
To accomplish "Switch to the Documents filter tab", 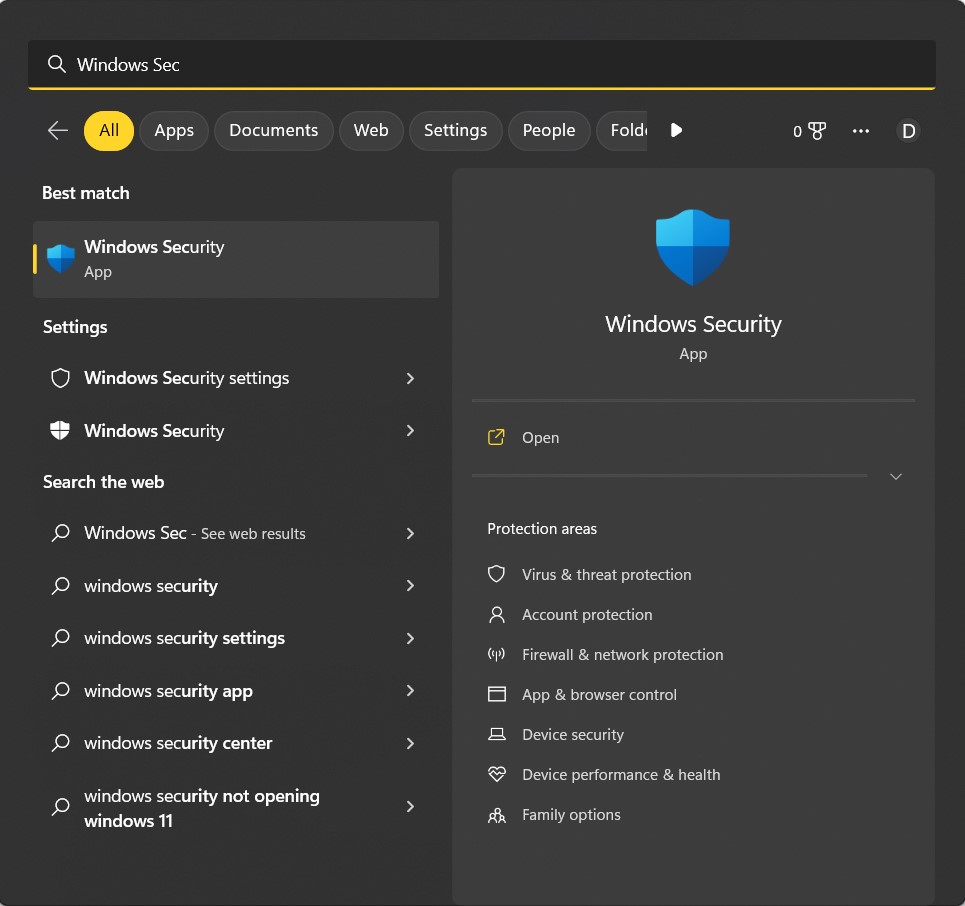I will coord(273,130).
